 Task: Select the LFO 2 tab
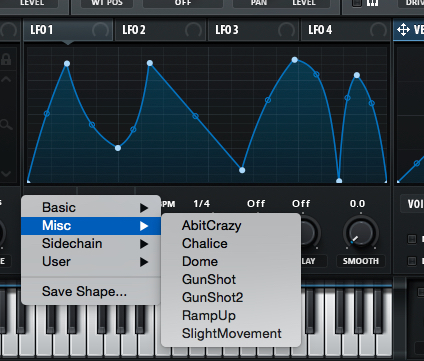coord(160,30)
